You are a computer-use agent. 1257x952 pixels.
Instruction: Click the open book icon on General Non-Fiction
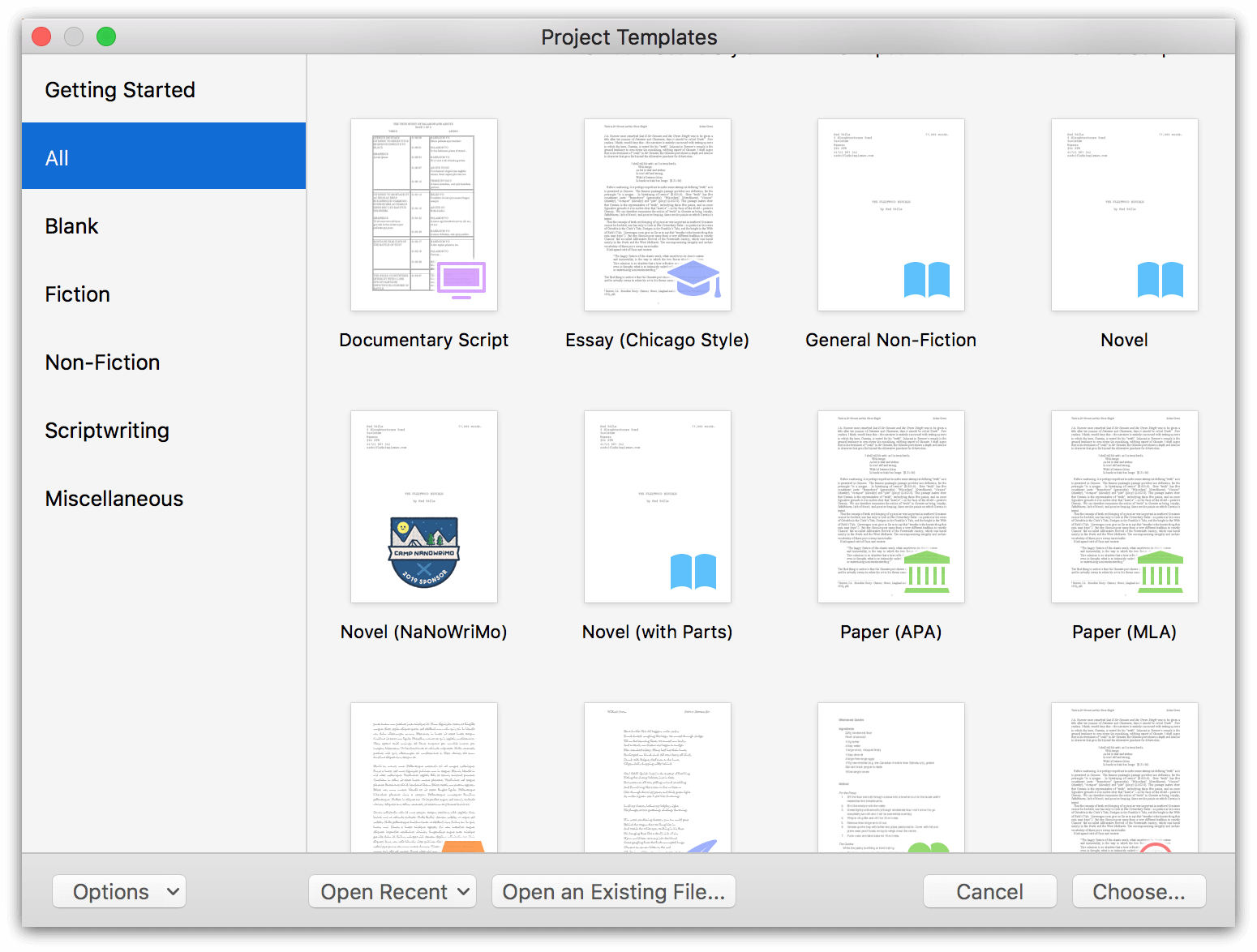(x=926, y=280)
